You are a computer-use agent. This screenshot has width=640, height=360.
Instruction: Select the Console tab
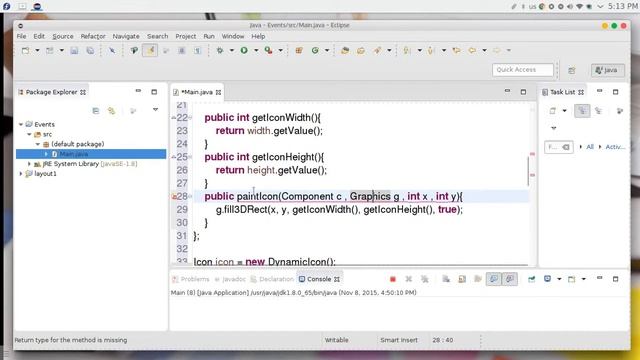(319, 279)
